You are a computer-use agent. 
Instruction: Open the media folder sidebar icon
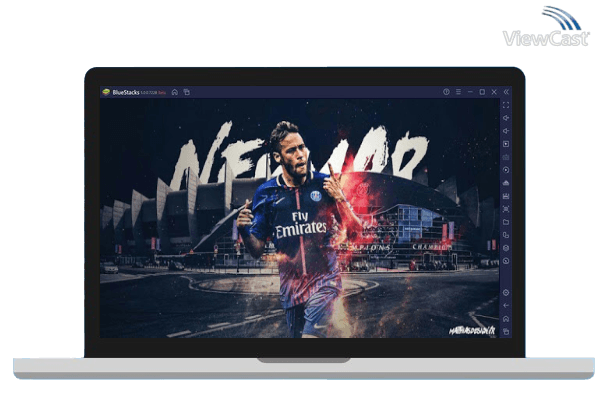[x=506, y=222]
